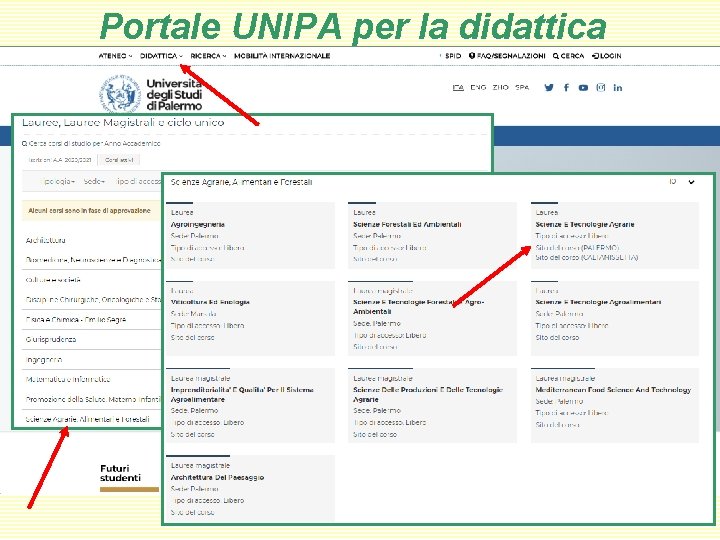Open the Tipo di accesso filter dropdown
Viewport: 720px width, 540px height.
[138, 181]
